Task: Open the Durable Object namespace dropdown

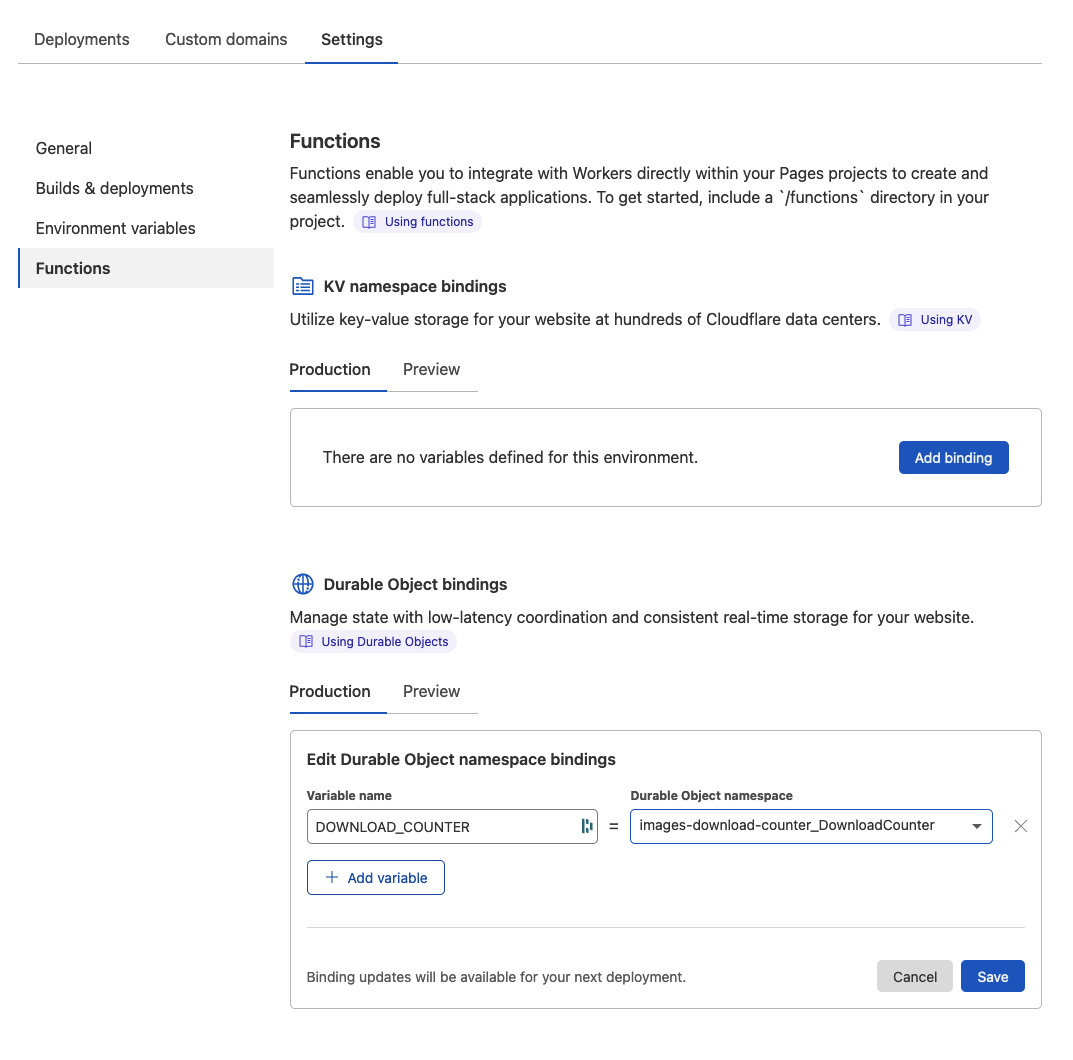Action: tap(810, 826)
